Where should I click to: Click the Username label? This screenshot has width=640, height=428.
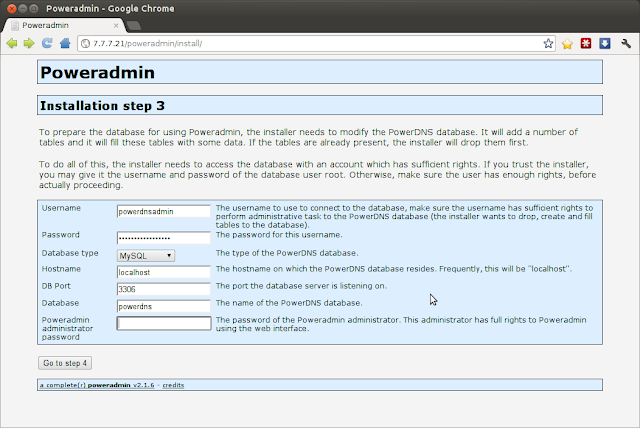point(61,208)
